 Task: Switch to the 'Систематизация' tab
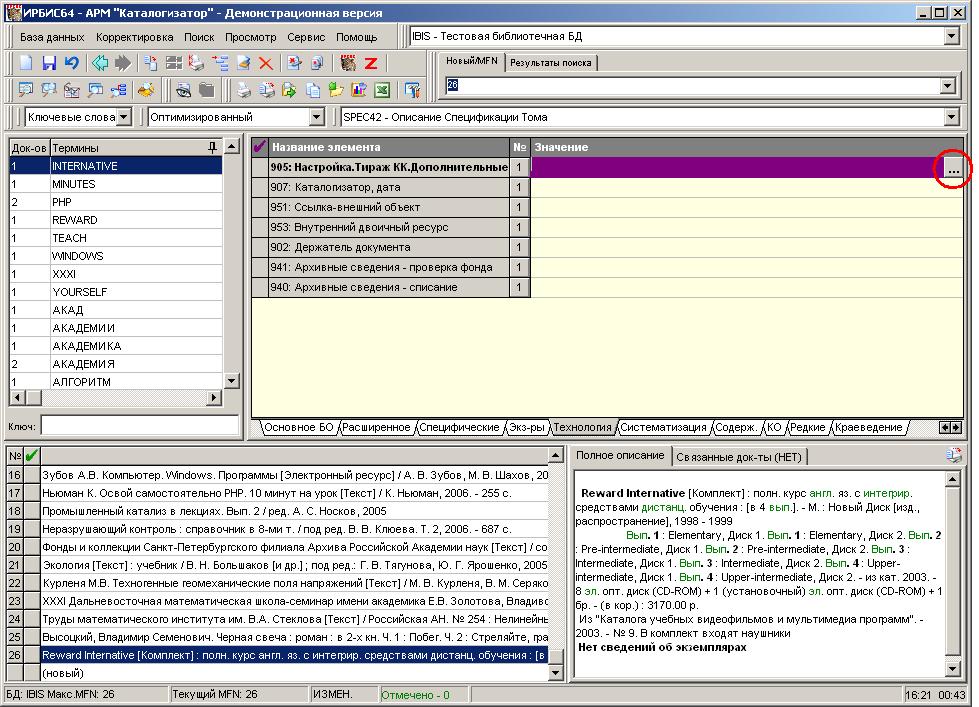tap(663, 427)
